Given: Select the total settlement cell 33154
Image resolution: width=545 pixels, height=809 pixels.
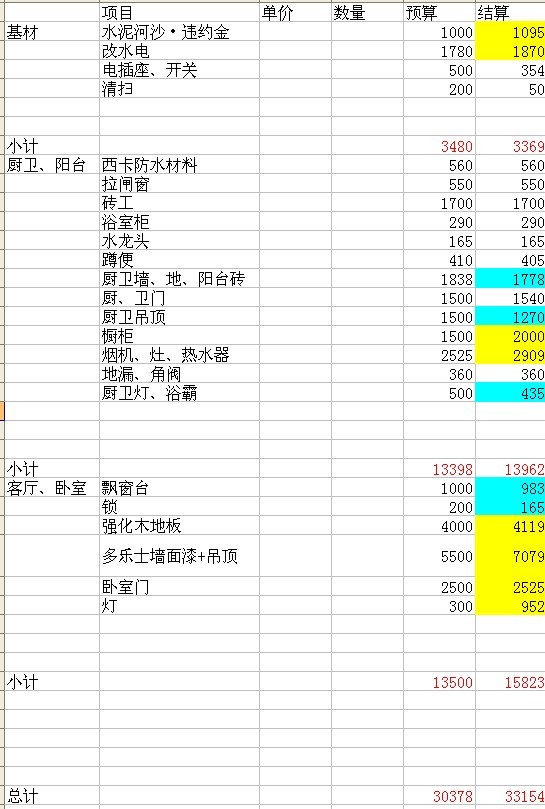Looking at the screenshot, I should tap(510, 796).
